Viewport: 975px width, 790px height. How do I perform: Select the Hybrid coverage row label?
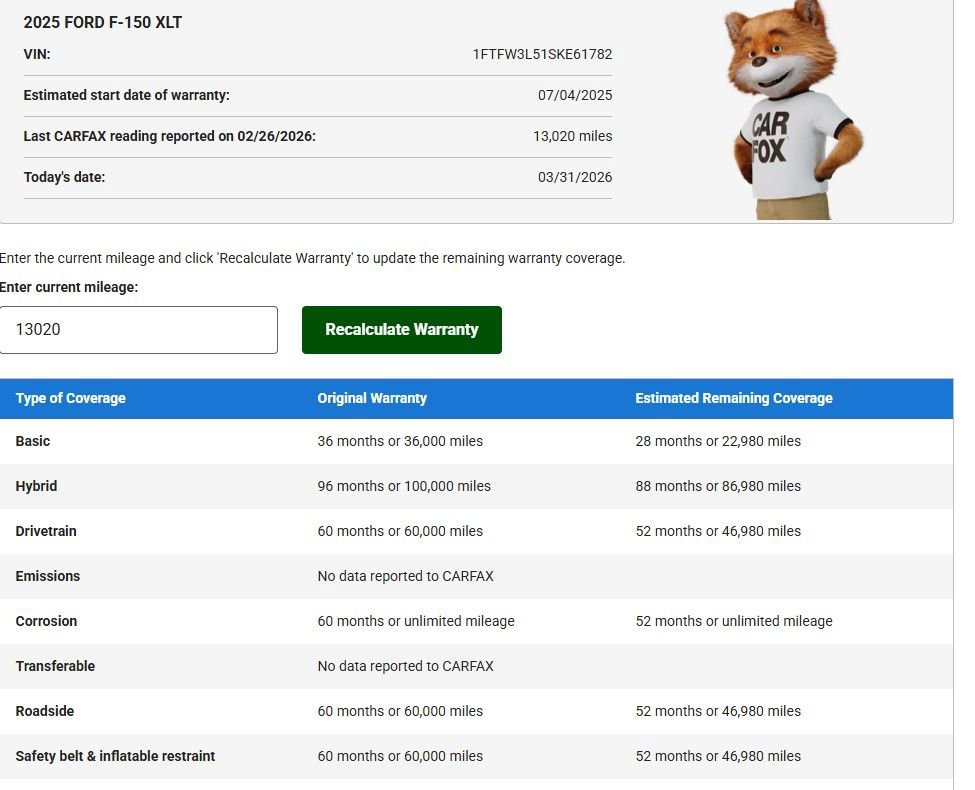[36, 486]
